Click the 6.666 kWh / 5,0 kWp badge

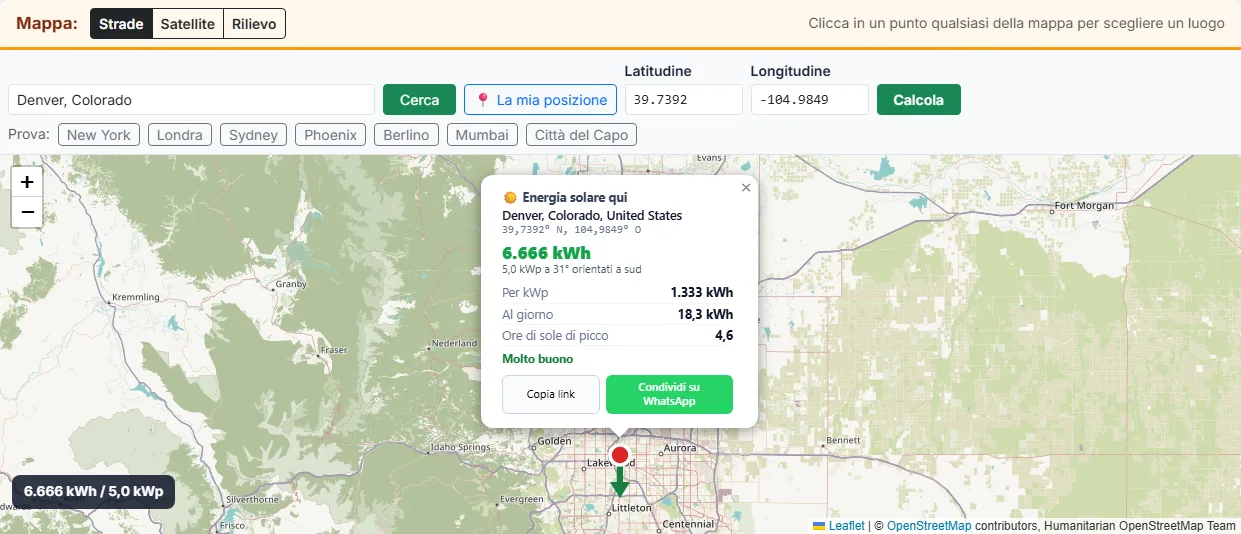click(94, 491)
